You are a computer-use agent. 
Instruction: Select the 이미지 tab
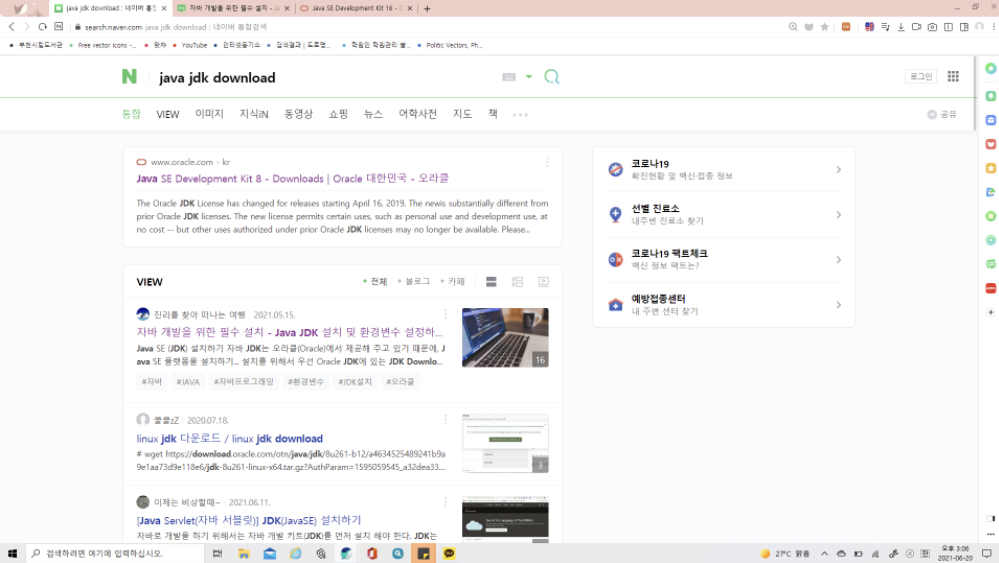(209, 114)
